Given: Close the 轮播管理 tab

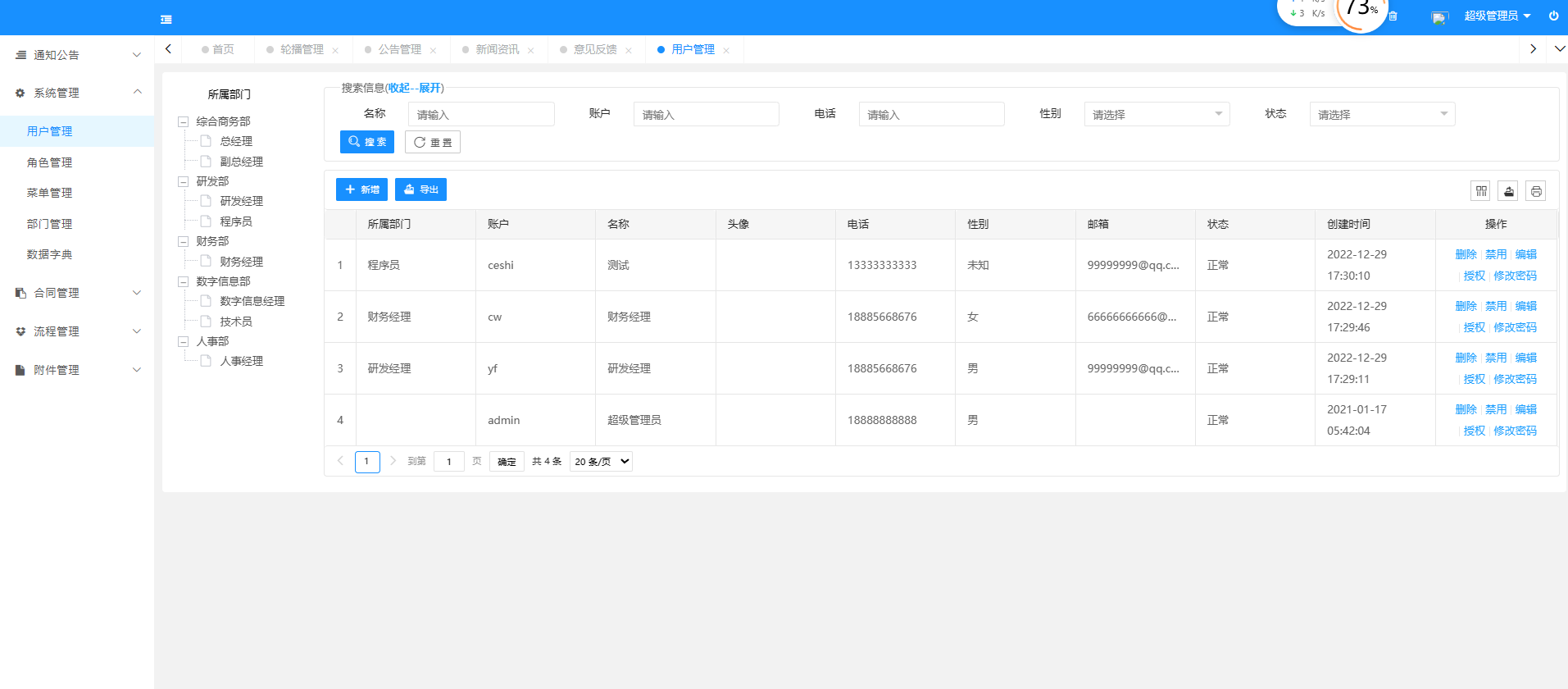Looking at the screenshot, I should pyautogui.click(x=335, y=51).
